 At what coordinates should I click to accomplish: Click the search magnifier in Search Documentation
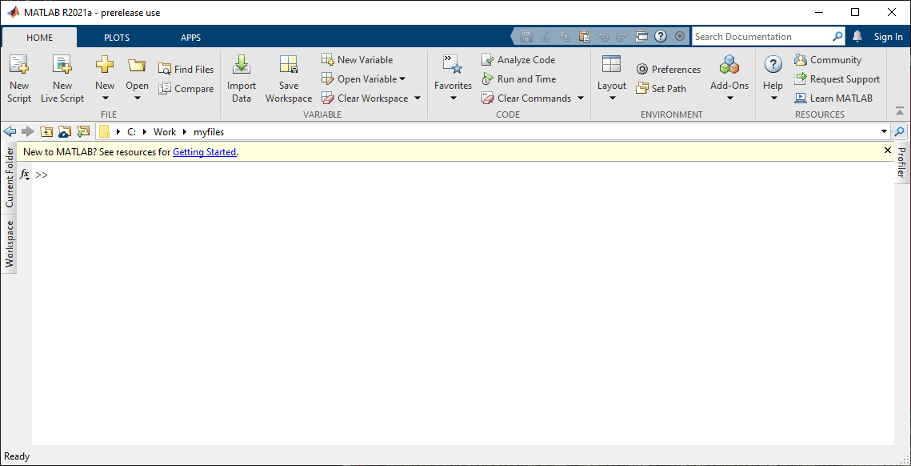pos(837,37)
